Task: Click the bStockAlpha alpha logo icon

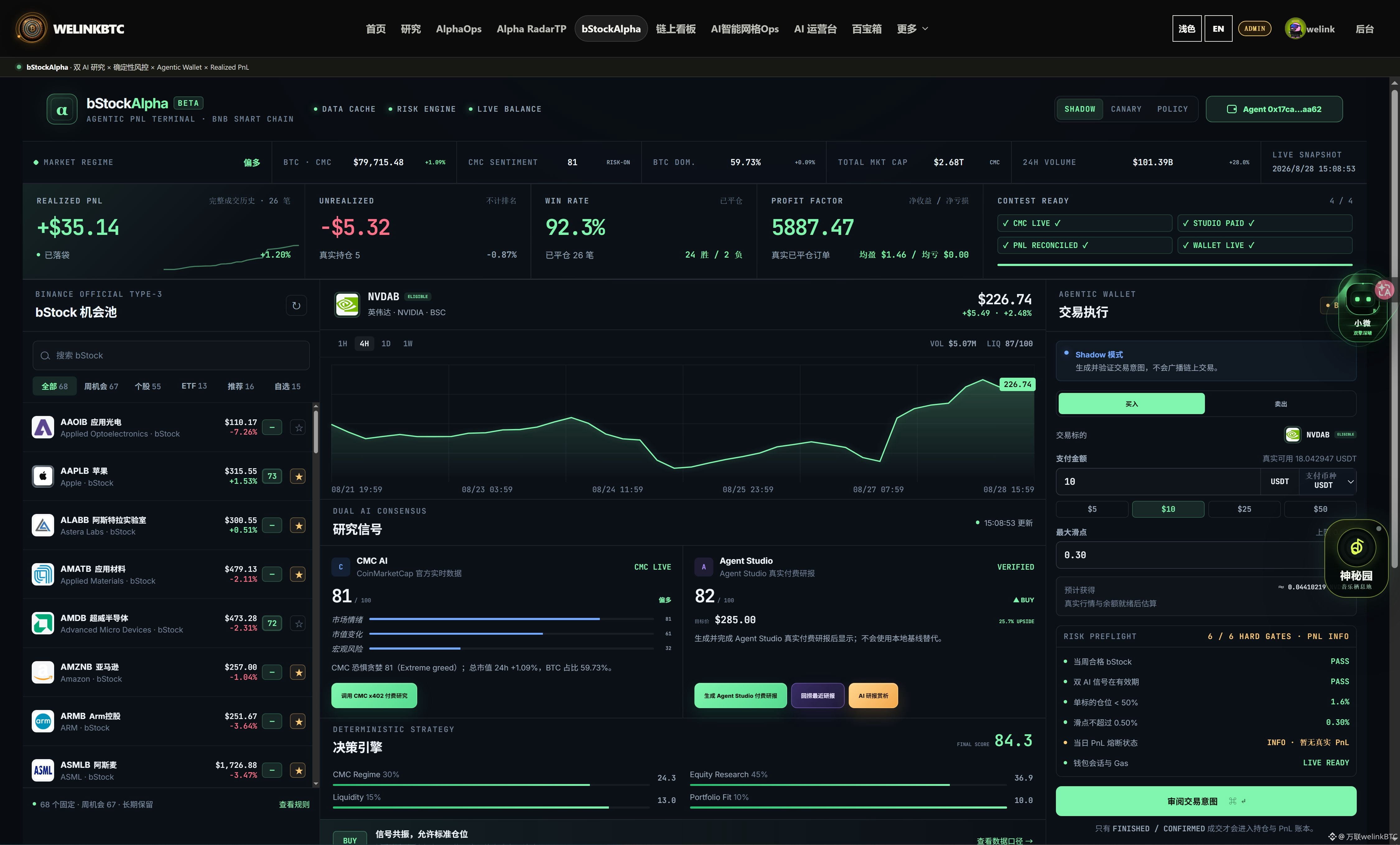Action: 62,109
